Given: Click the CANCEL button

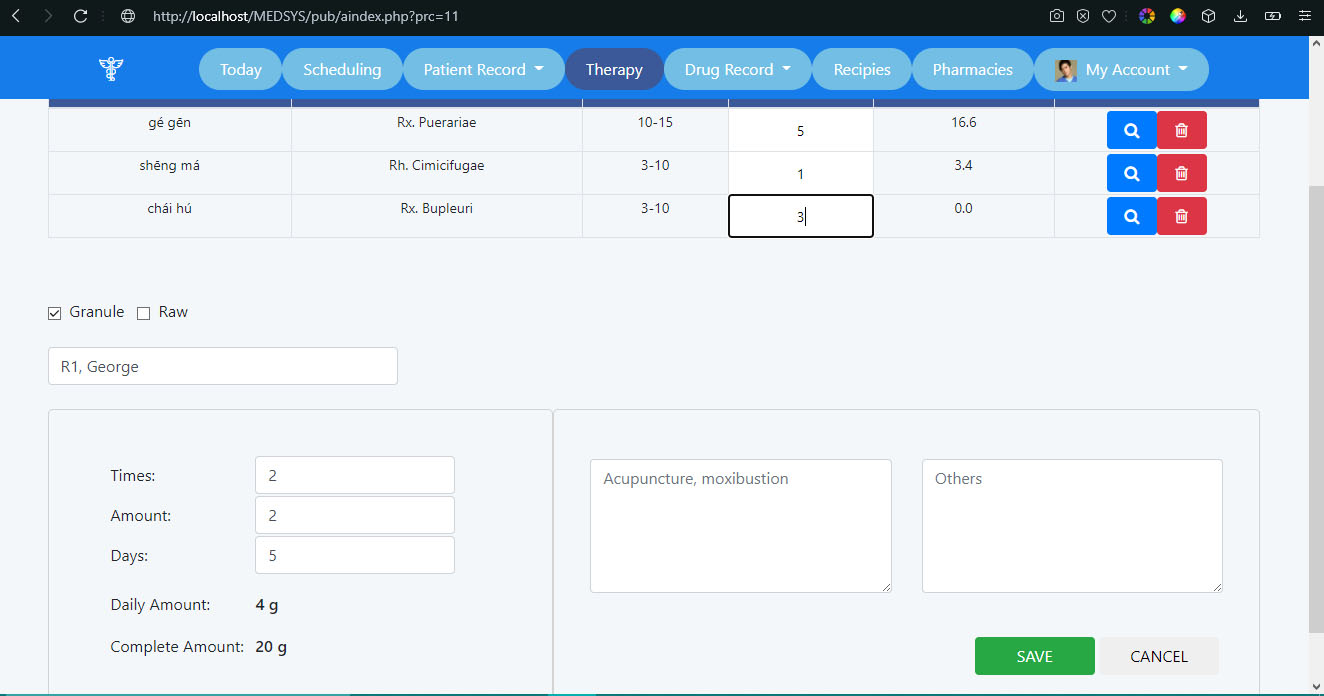Looking at the screenshot, I should (x=1158, y=656).
